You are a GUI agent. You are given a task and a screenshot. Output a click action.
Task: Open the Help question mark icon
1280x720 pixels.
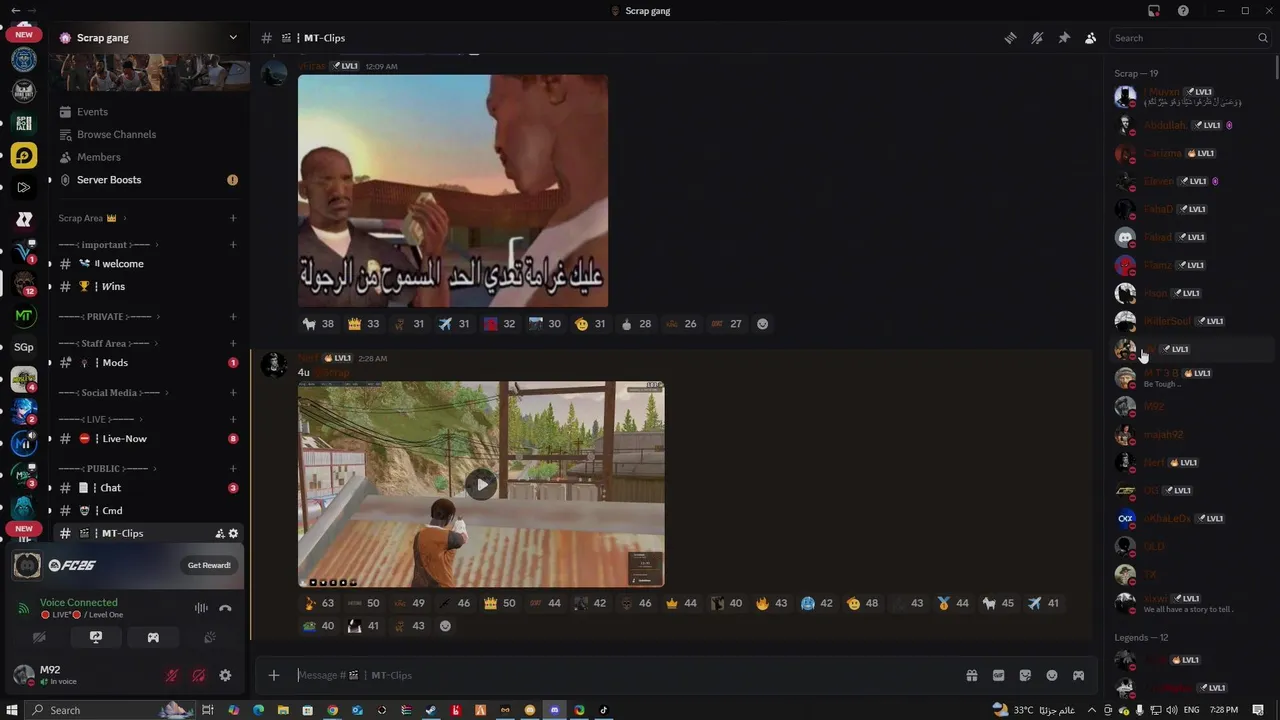point(1183,11)
